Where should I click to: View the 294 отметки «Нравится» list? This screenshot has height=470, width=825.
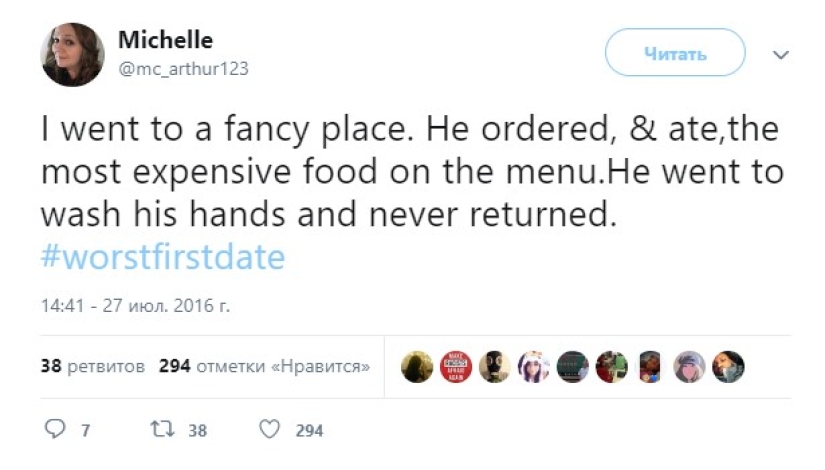264,366
